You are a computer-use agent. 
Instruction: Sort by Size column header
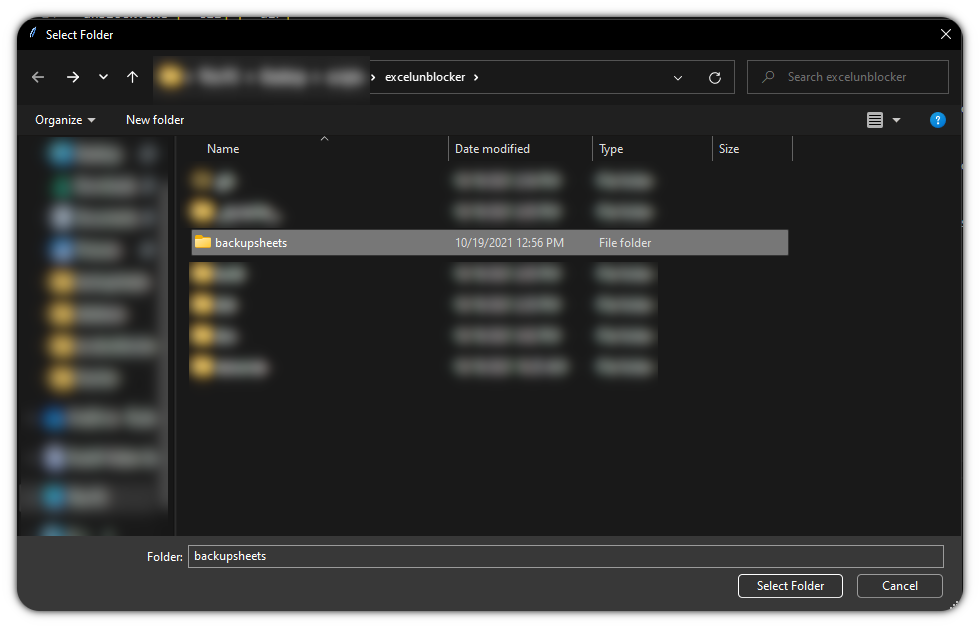729,149
